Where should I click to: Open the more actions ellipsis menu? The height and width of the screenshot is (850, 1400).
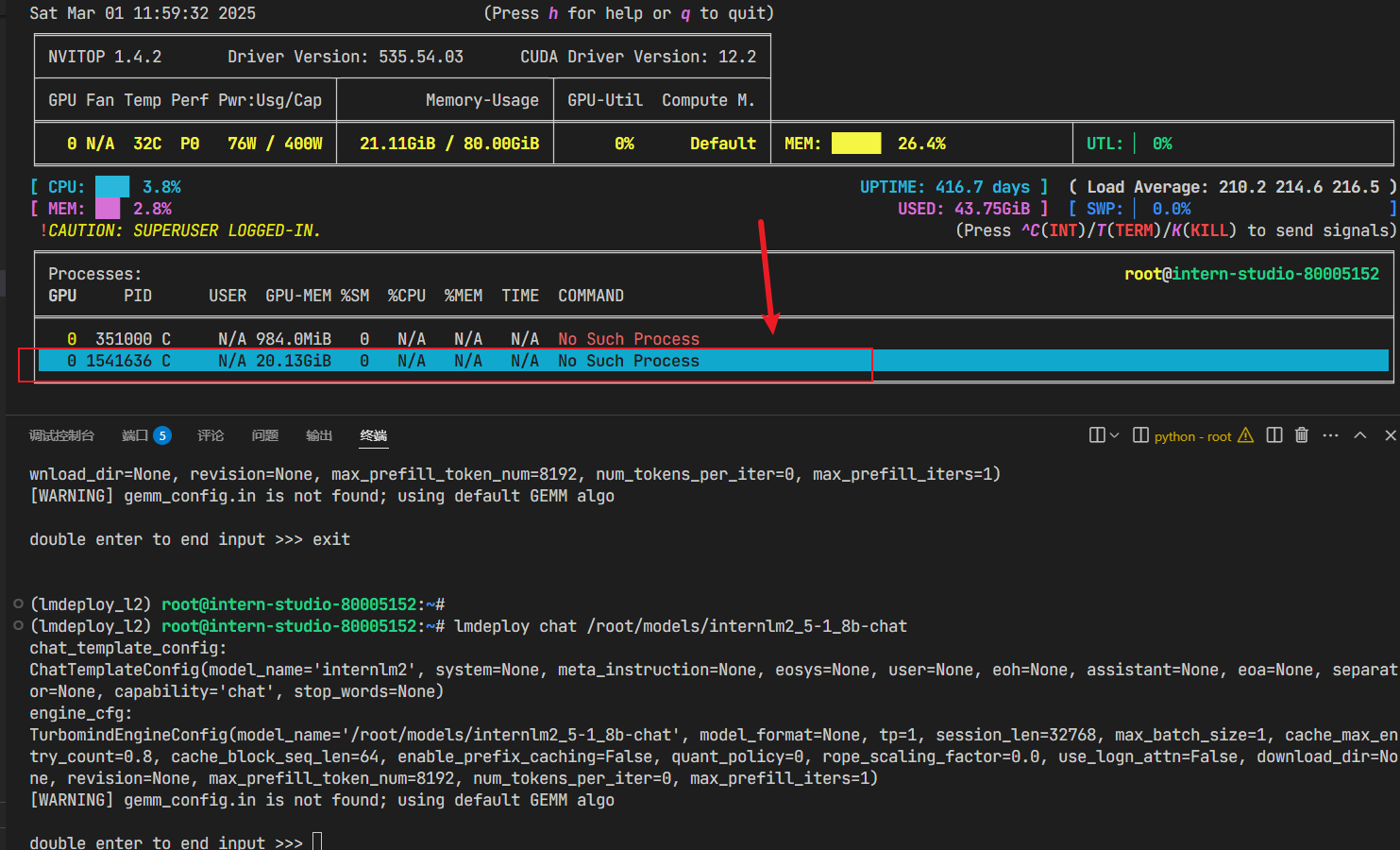(x=1330, y=434)
